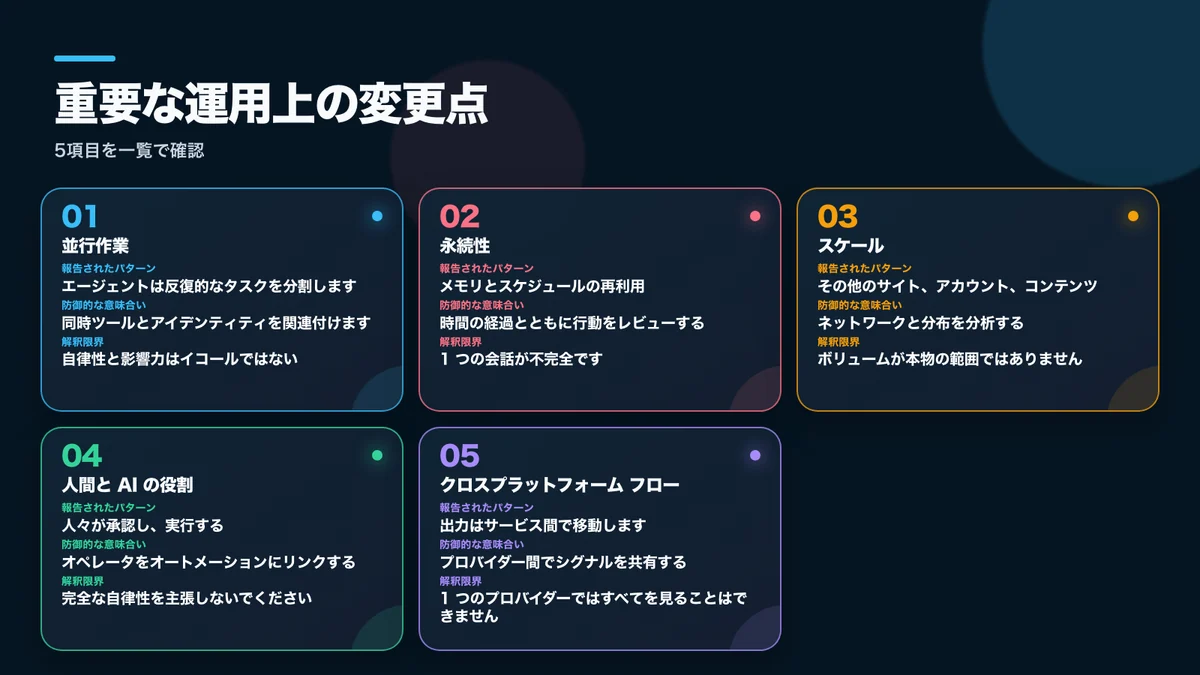Click the blue dot on card 01

[377, 216]
